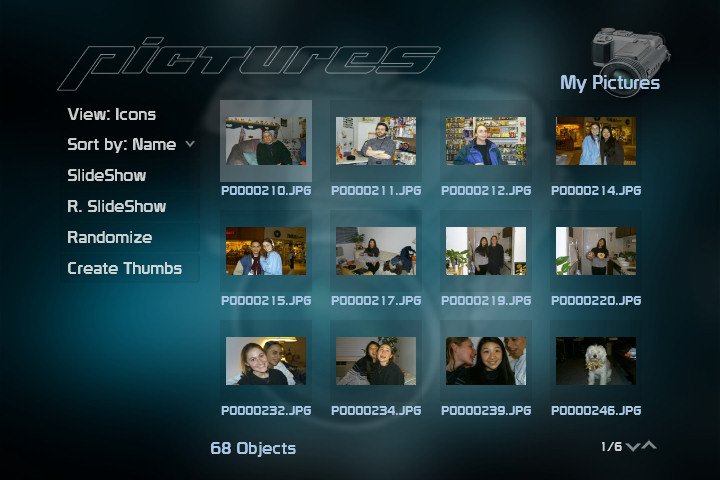
Task: Click the file name P0000219.JPG
Action: (x=486, y=301)
